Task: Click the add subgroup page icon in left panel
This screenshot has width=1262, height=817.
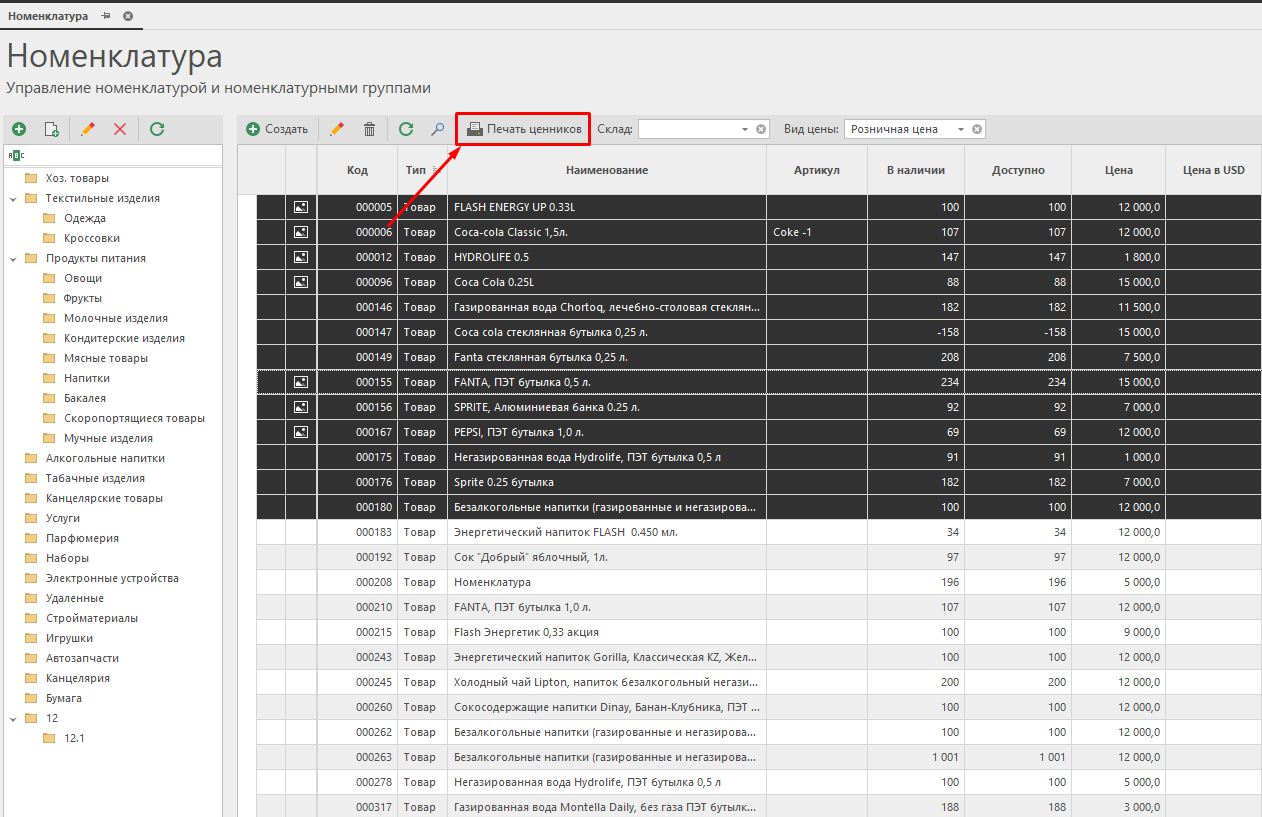Action: click(52, 129)
